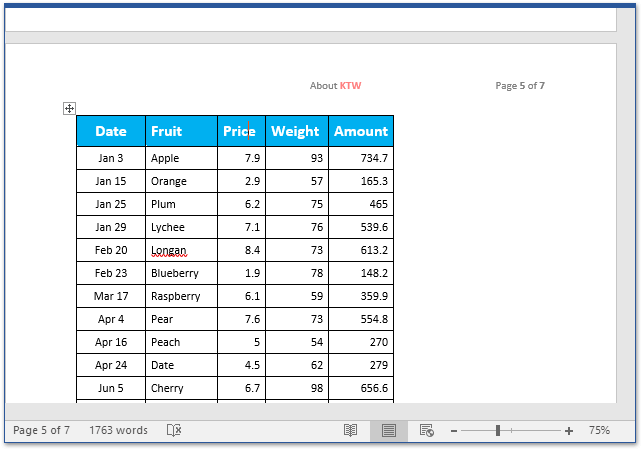Click the Amount column header cell
Screen dimensions: 643x452
(360, 131)
